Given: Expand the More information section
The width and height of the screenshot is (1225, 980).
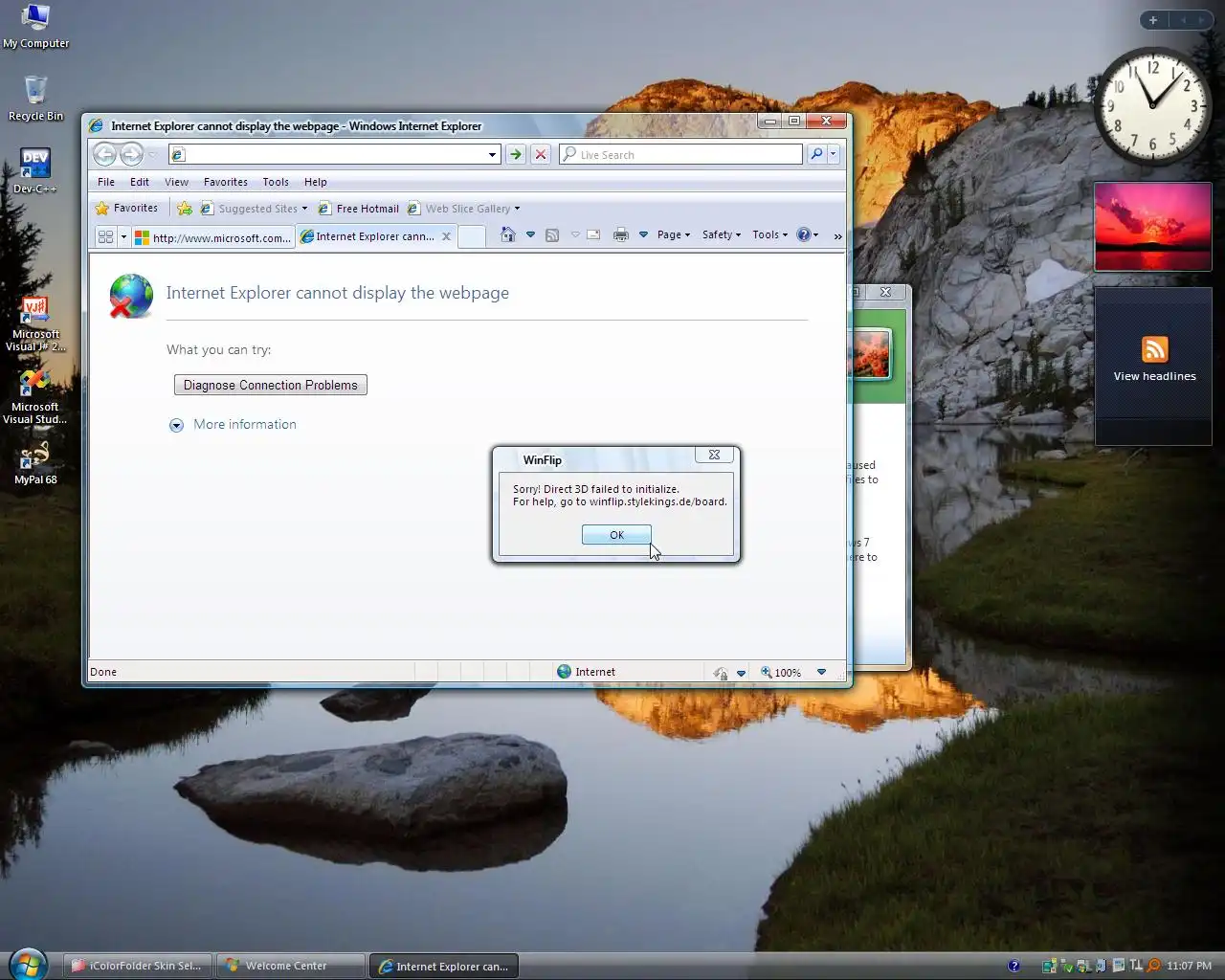Looking at the screenshot, I should 233,425.
